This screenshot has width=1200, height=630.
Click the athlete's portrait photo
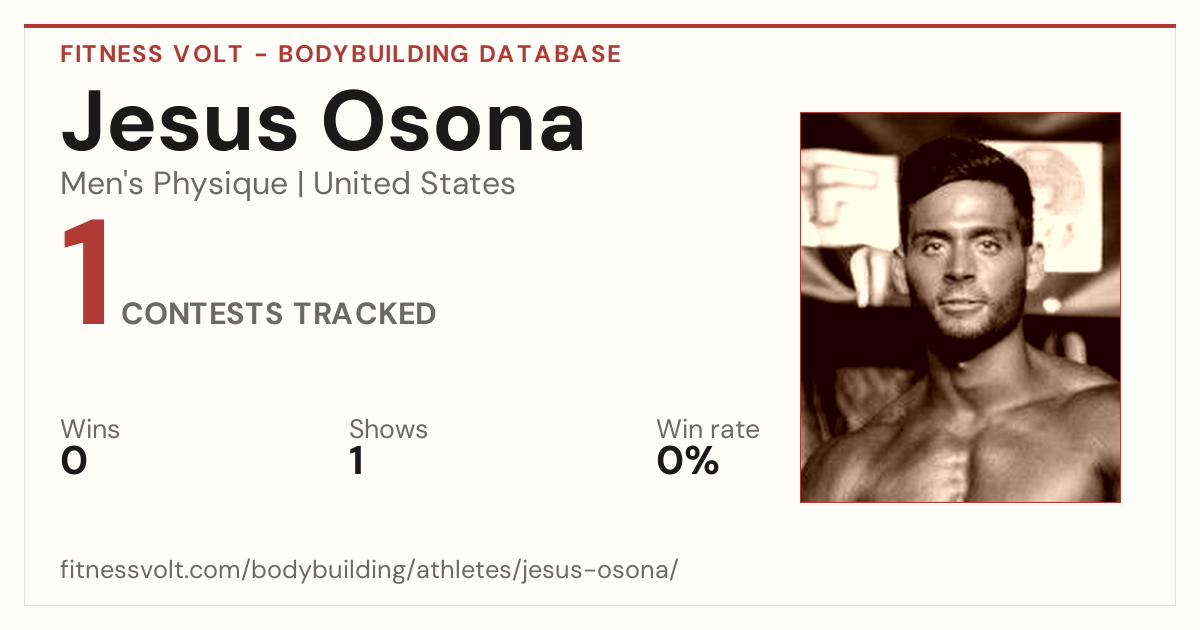point(960,307)
